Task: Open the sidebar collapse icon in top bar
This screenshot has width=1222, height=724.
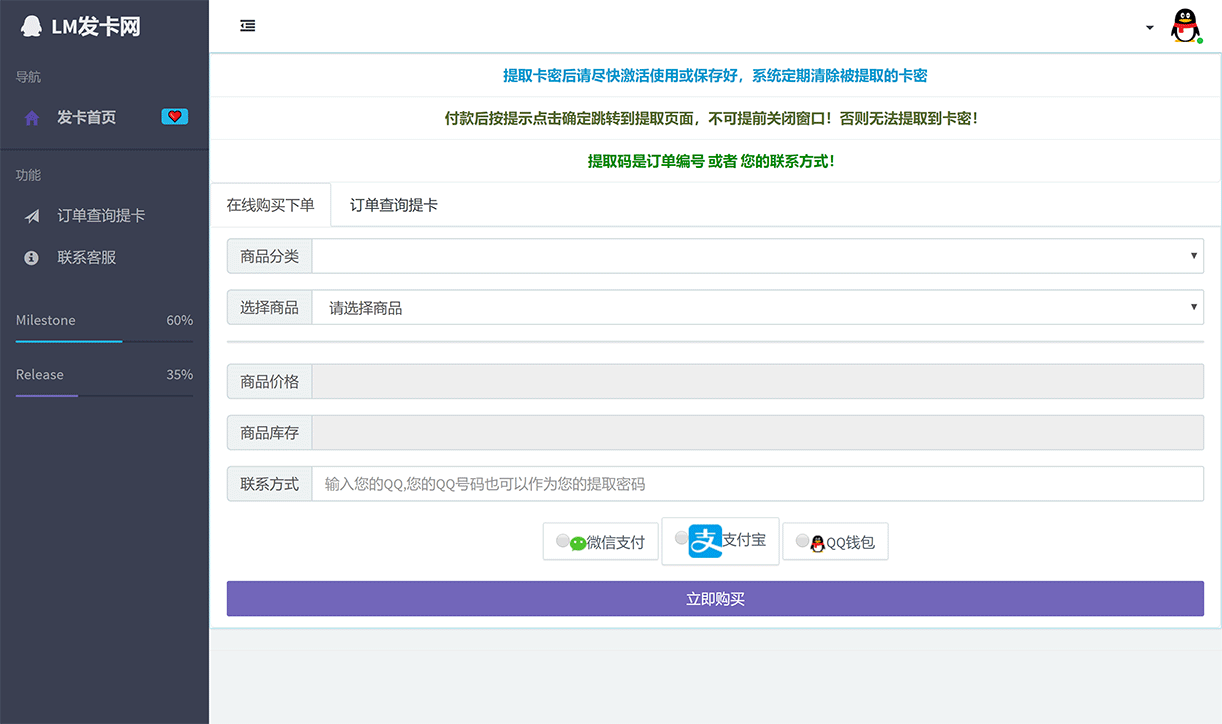Action: (247, 25)
